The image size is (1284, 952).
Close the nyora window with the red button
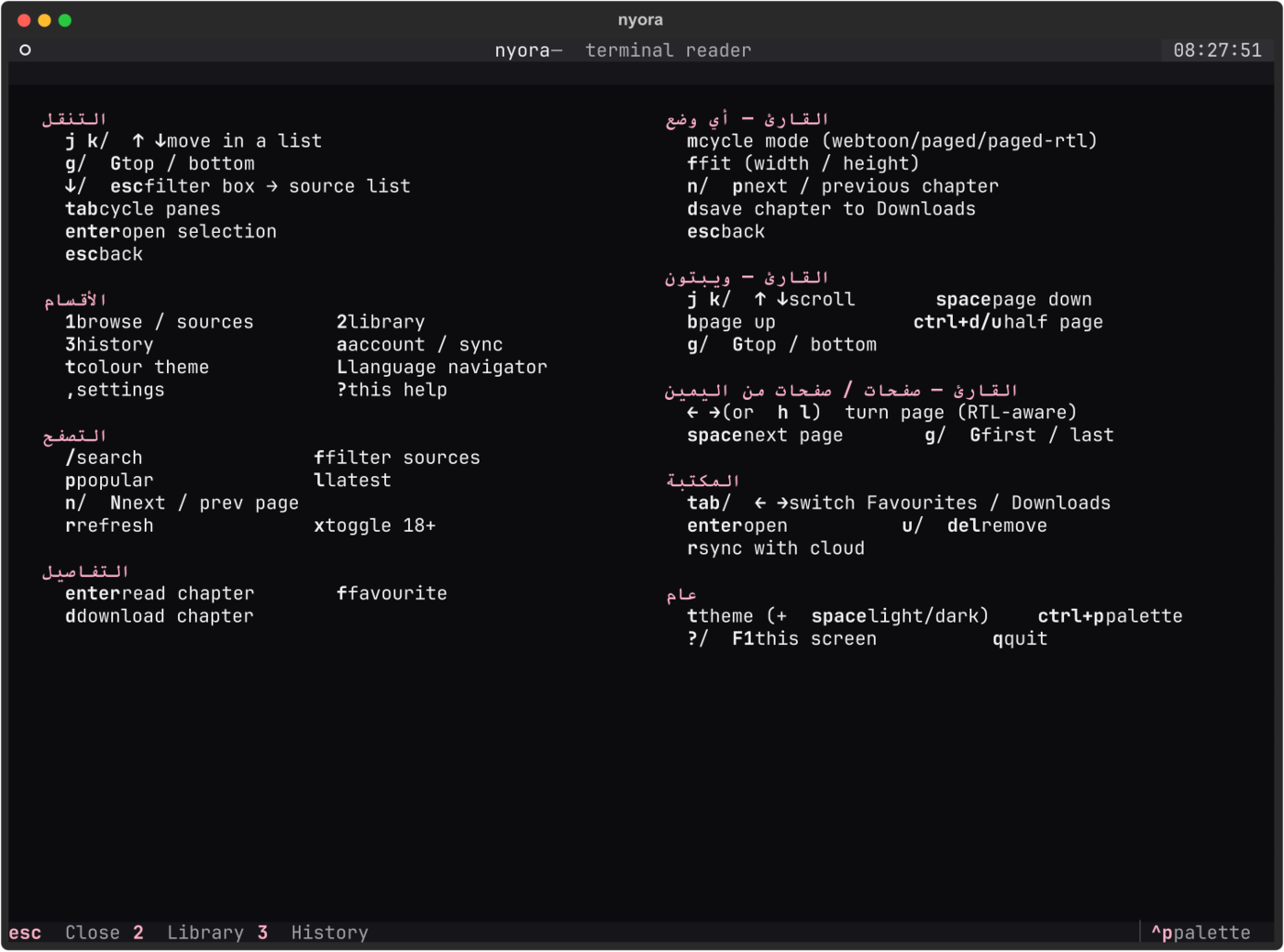(x=24, y=20)
